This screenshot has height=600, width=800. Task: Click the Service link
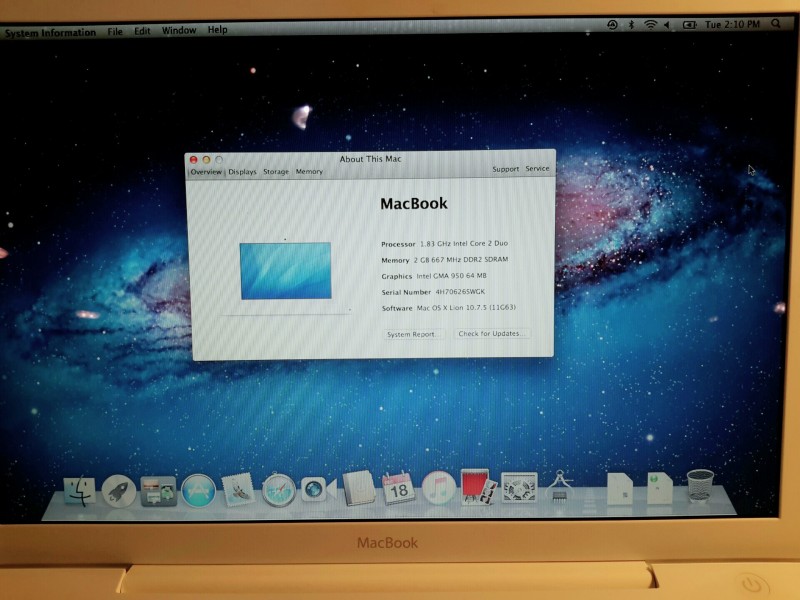point(537,168)
